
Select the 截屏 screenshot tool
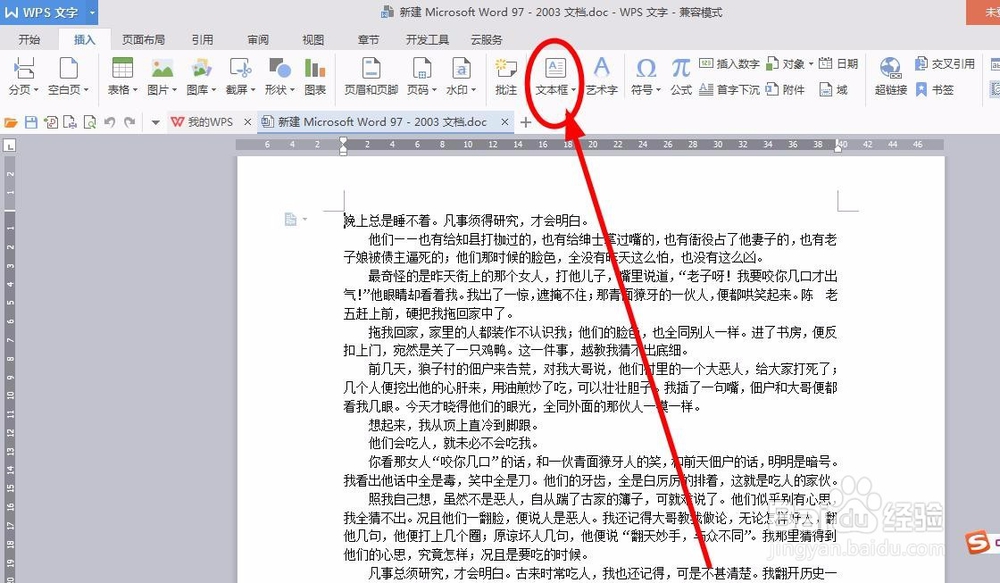(x=237, y=75)
